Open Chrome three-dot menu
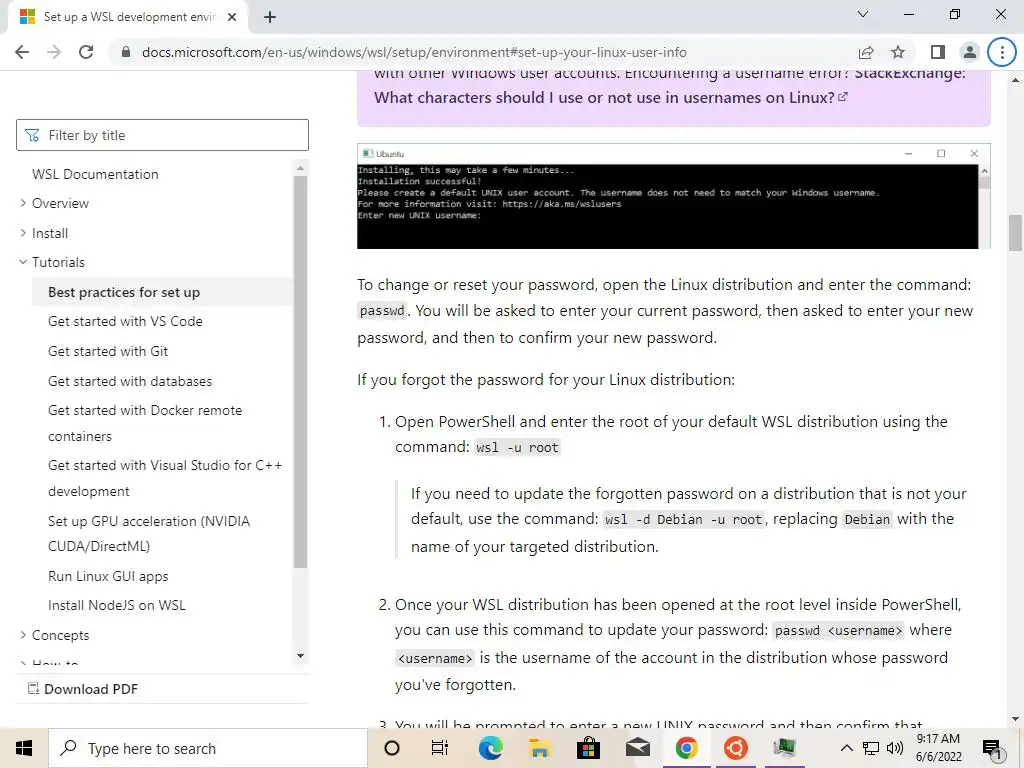1024x768 pixels. (1002, 52)
